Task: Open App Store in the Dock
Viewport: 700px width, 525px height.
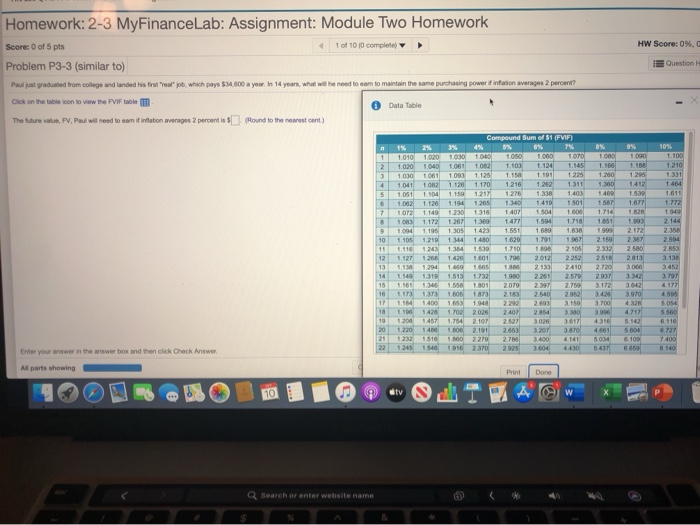Action: point(523,393)
